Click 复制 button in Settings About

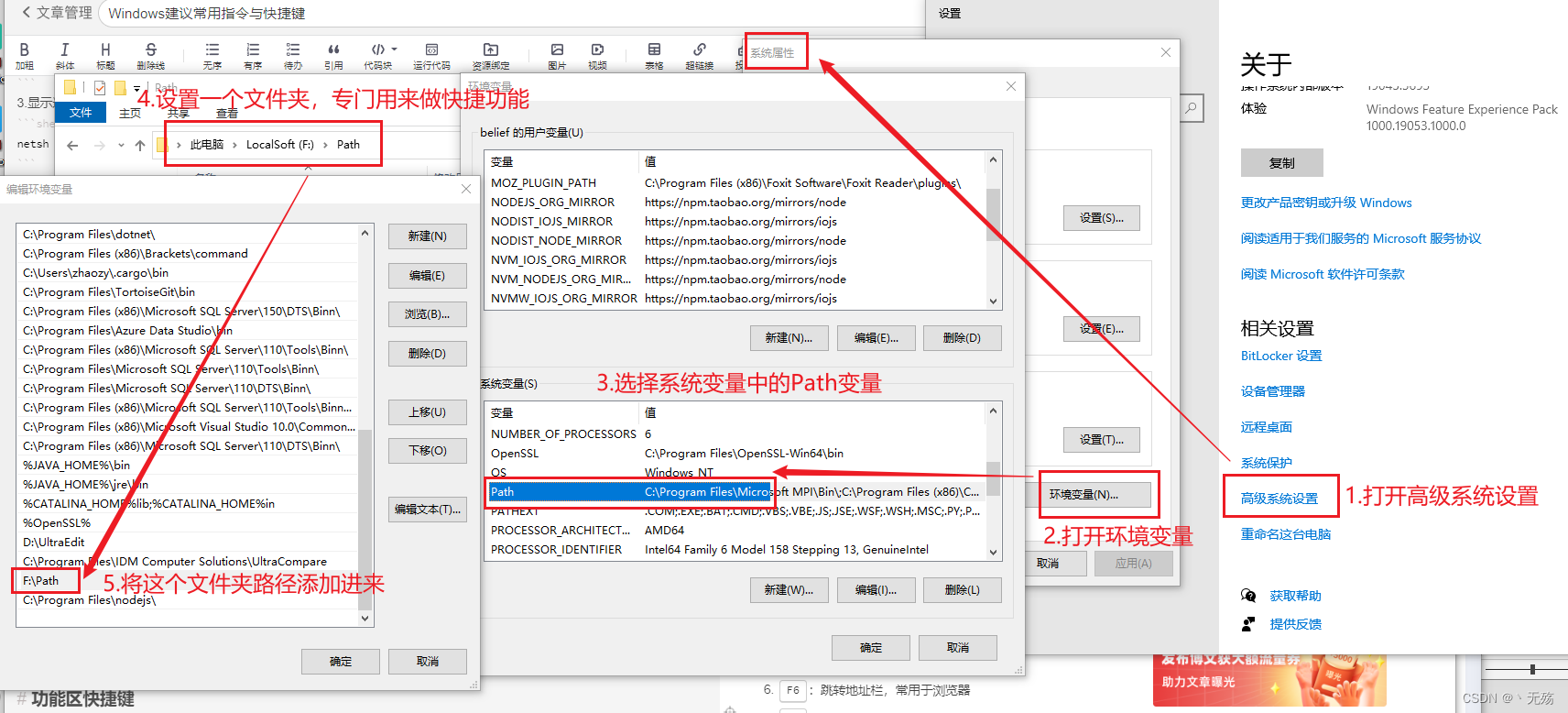pyautogui.click(x=1281, y=163)
